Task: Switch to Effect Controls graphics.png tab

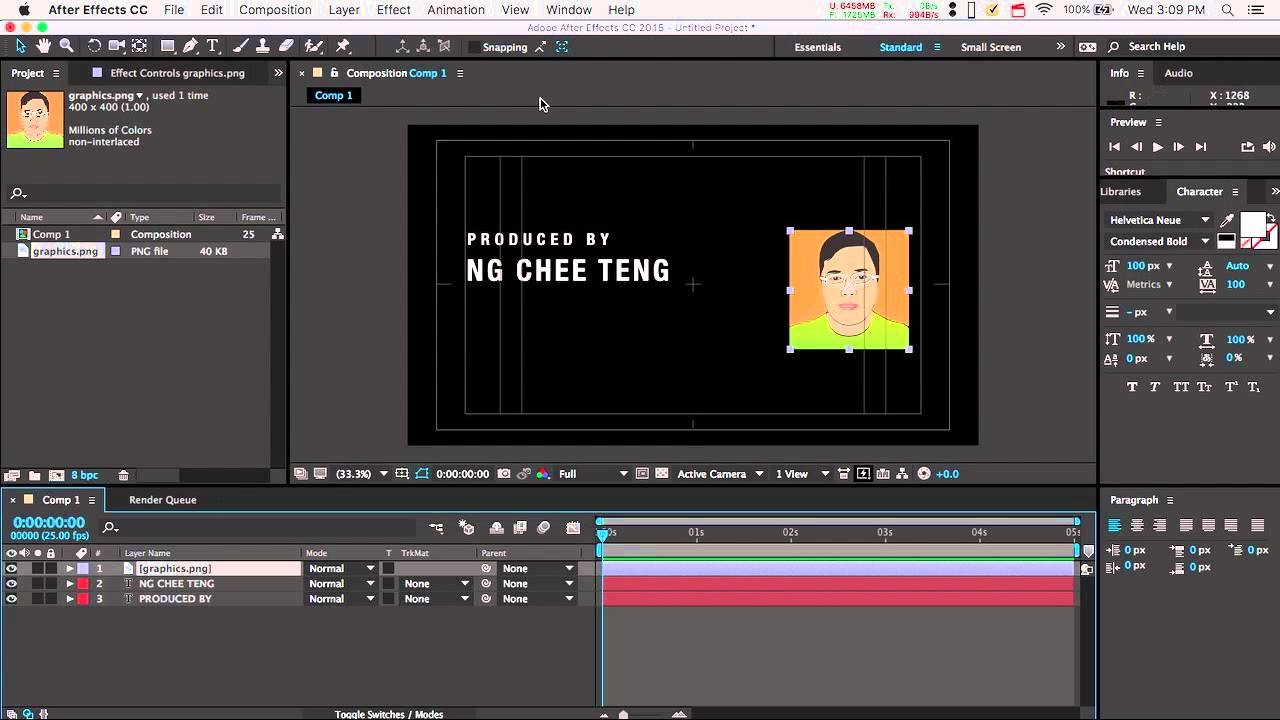Action: [177, 73]
